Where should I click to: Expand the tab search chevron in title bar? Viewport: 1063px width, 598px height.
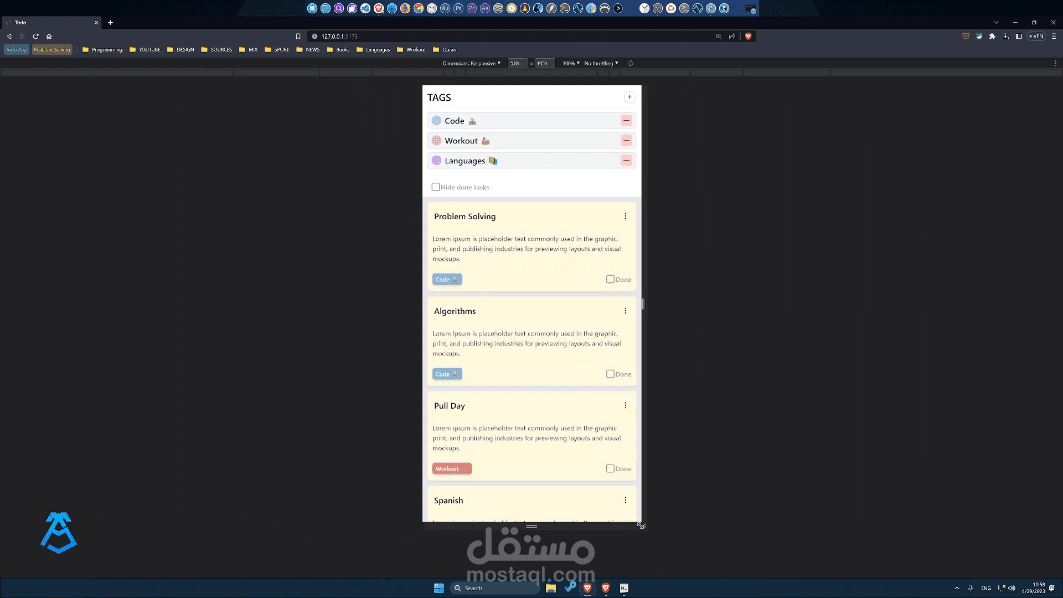coord(996,22)
